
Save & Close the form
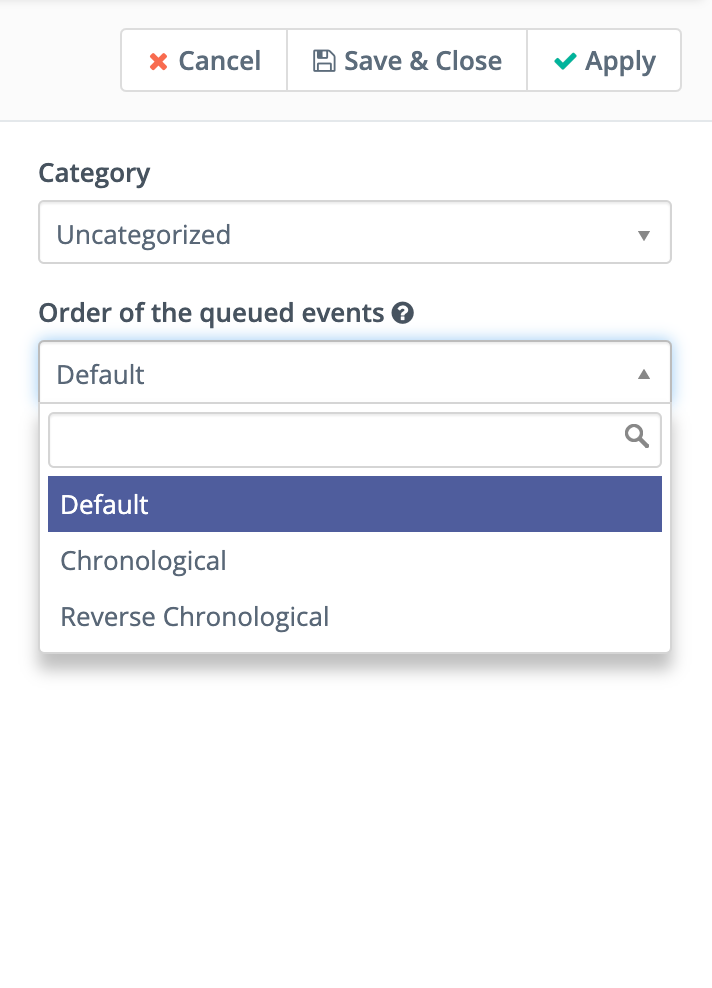click(x=407, y=60)
